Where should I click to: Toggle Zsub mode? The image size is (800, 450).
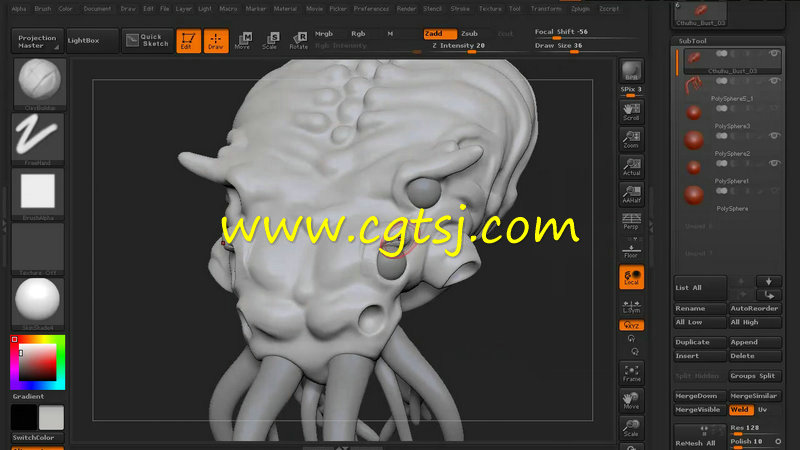(470, 34)
